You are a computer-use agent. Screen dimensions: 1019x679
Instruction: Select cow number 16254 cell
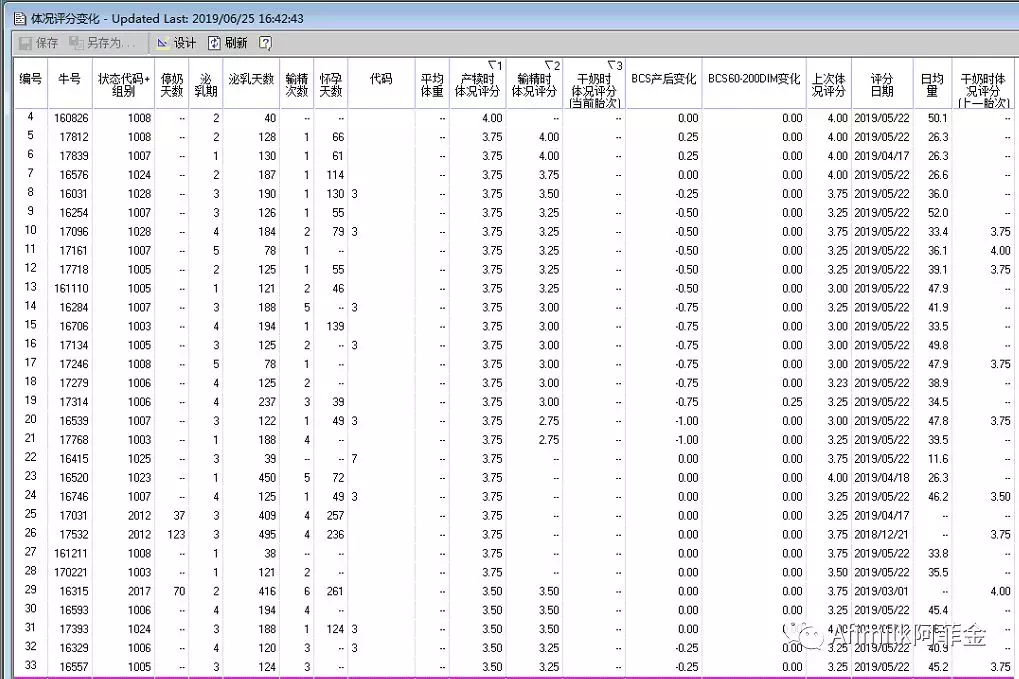74,212
